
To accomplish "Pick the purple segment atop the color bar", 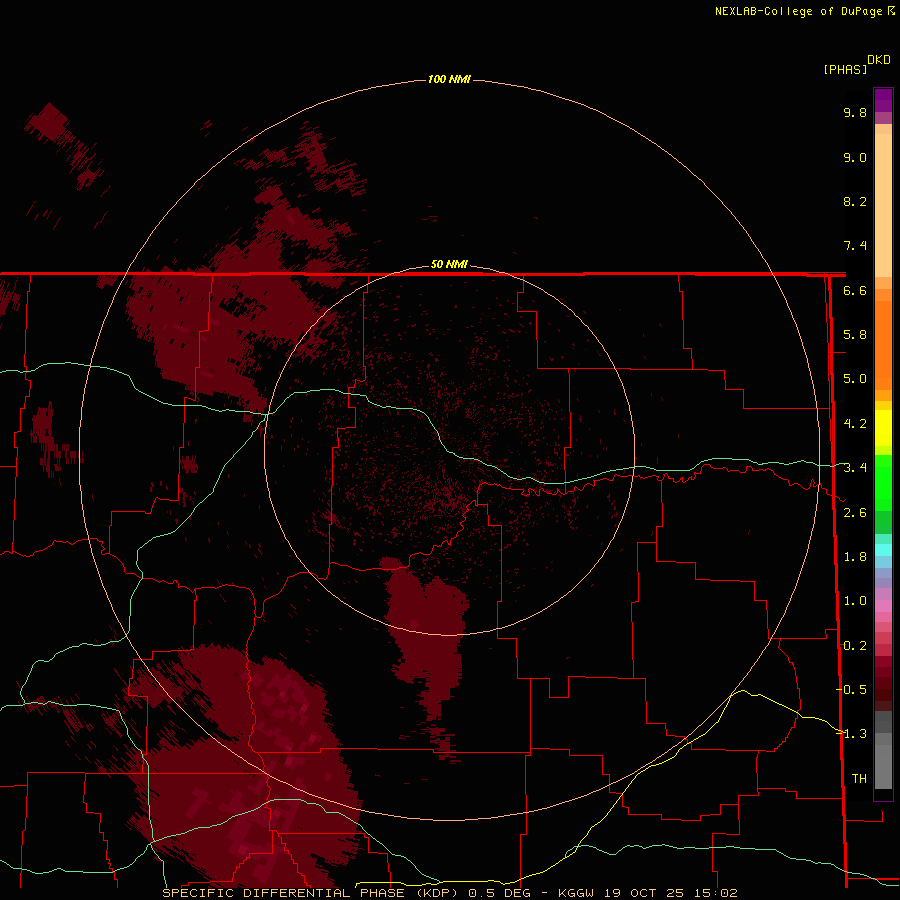I will tap(883, 100).
